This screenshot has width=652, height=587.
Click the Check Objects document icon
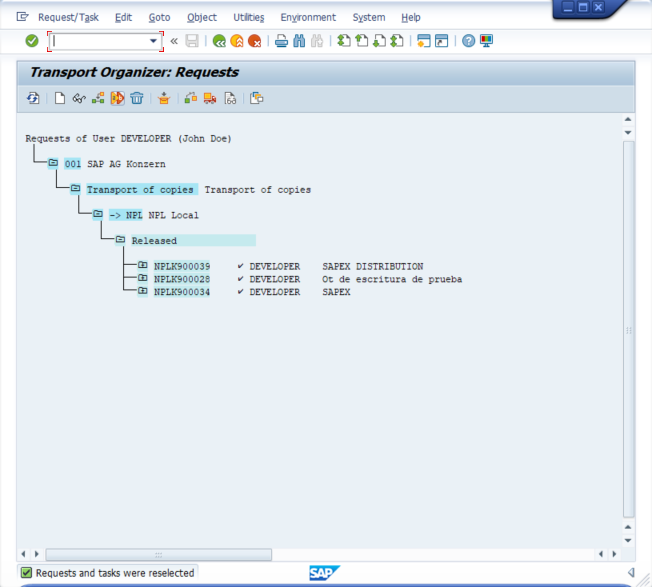[x=230, y=99]
